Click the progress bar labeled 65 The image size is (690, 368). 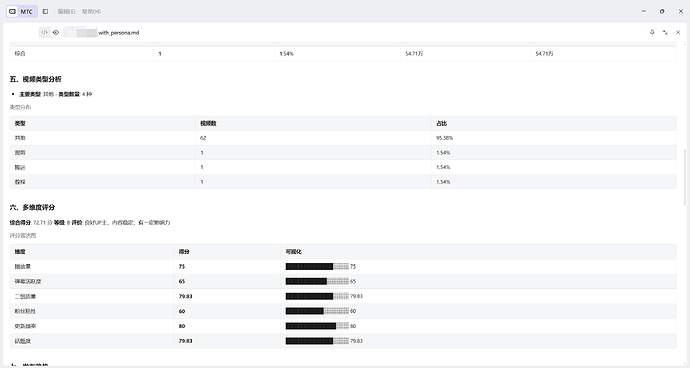coord(317,281)
